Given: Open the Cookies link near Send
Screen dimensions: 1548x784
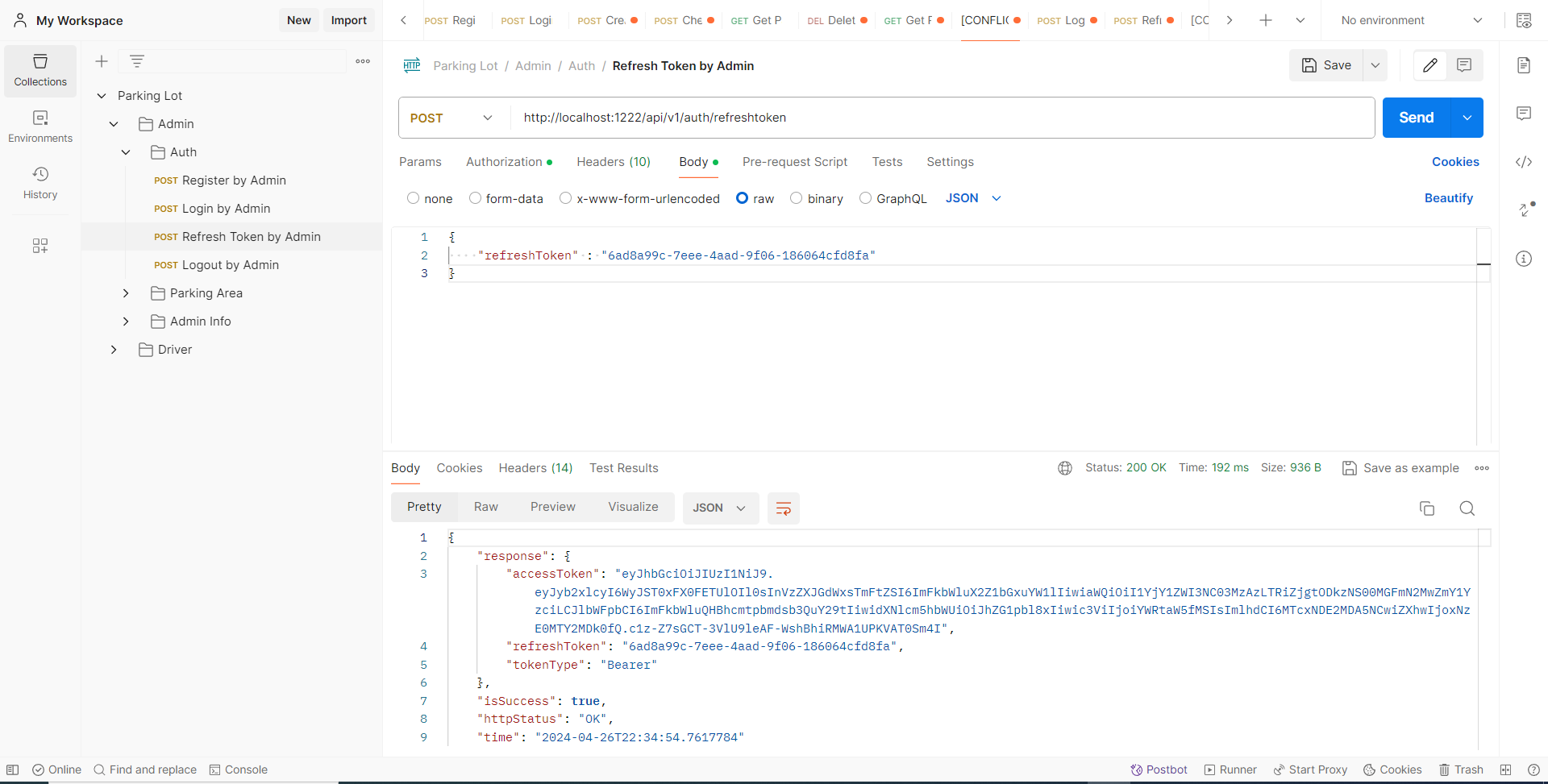Looking at the screenshot, I should [1455, 162].
